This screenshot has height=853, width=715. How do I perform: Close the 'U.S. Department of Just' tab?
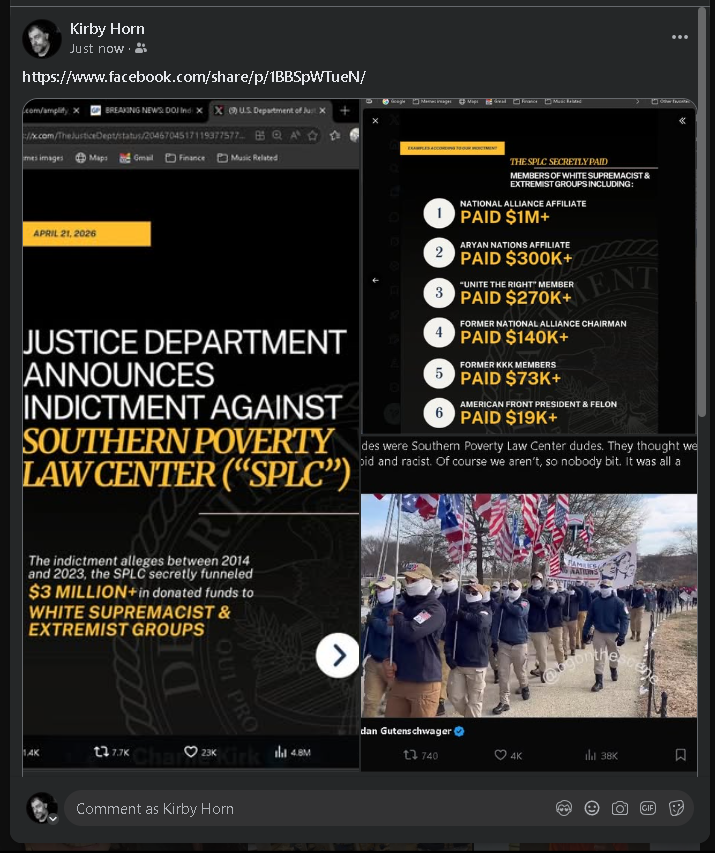(323, 110)
